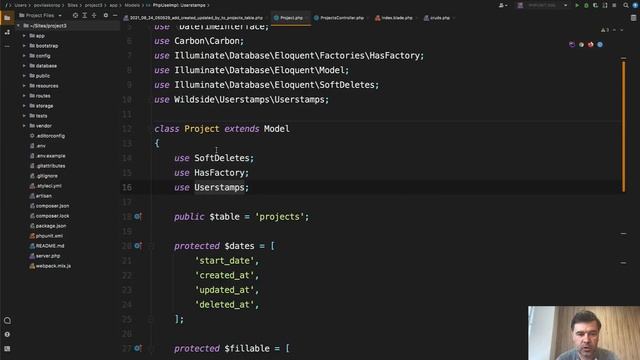
Task: Click the help question-mark icon bottom left
Action: click(x=7, y=334)
